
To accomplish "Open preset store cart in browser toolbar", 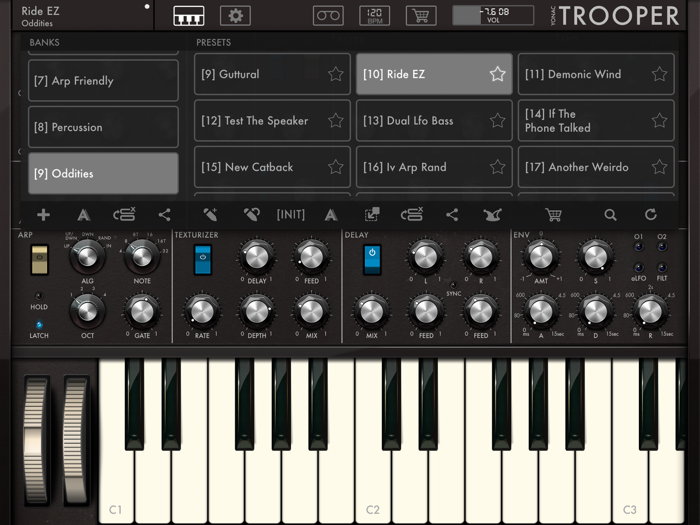I will pyautogui.click(x=554, y=215).
